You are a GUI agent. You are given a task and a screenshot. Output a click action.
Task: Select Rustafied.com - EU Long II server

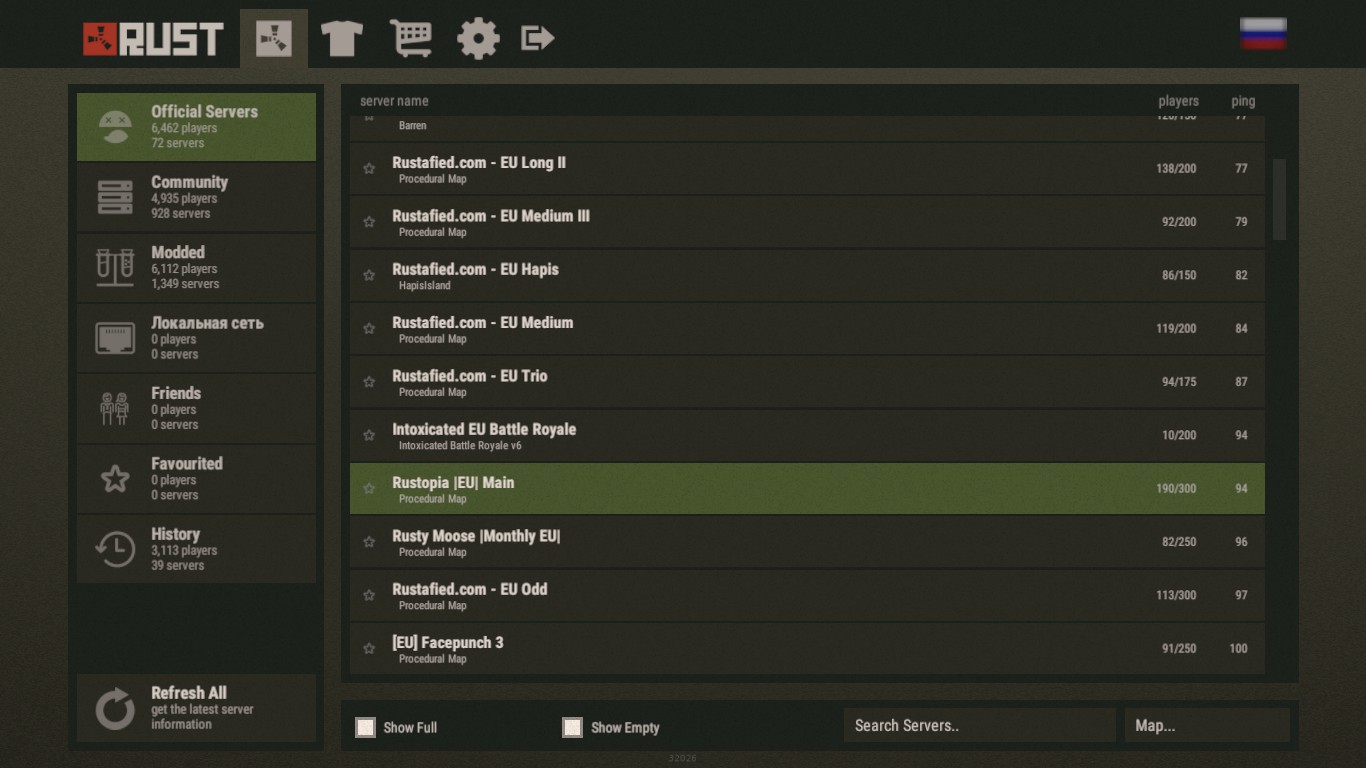click(807, 169)
